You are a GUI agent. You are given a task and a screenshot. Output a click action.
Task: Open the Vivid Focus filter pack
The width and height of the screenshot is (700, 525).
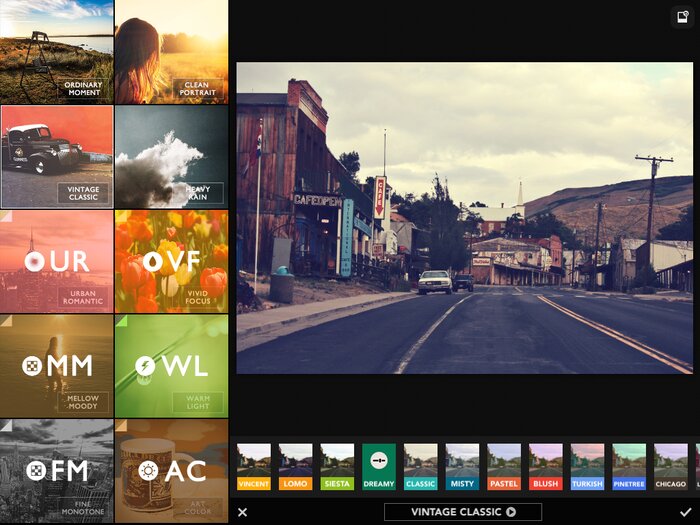(172, 261)
